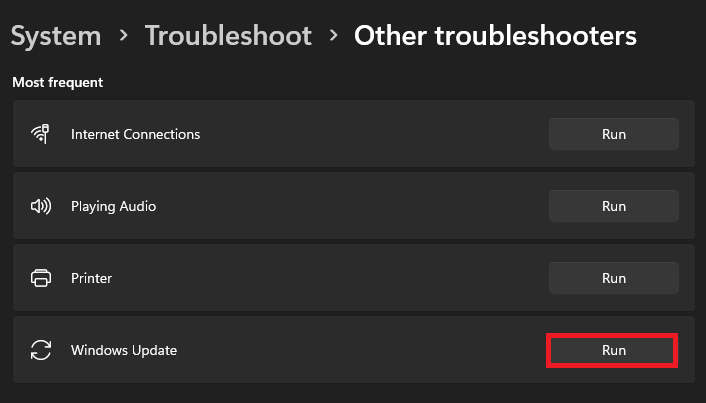Navigate to Troubleshoot breadcrumb link
The height and width of the screenshot is (403, 706).
tap(228, 37)
